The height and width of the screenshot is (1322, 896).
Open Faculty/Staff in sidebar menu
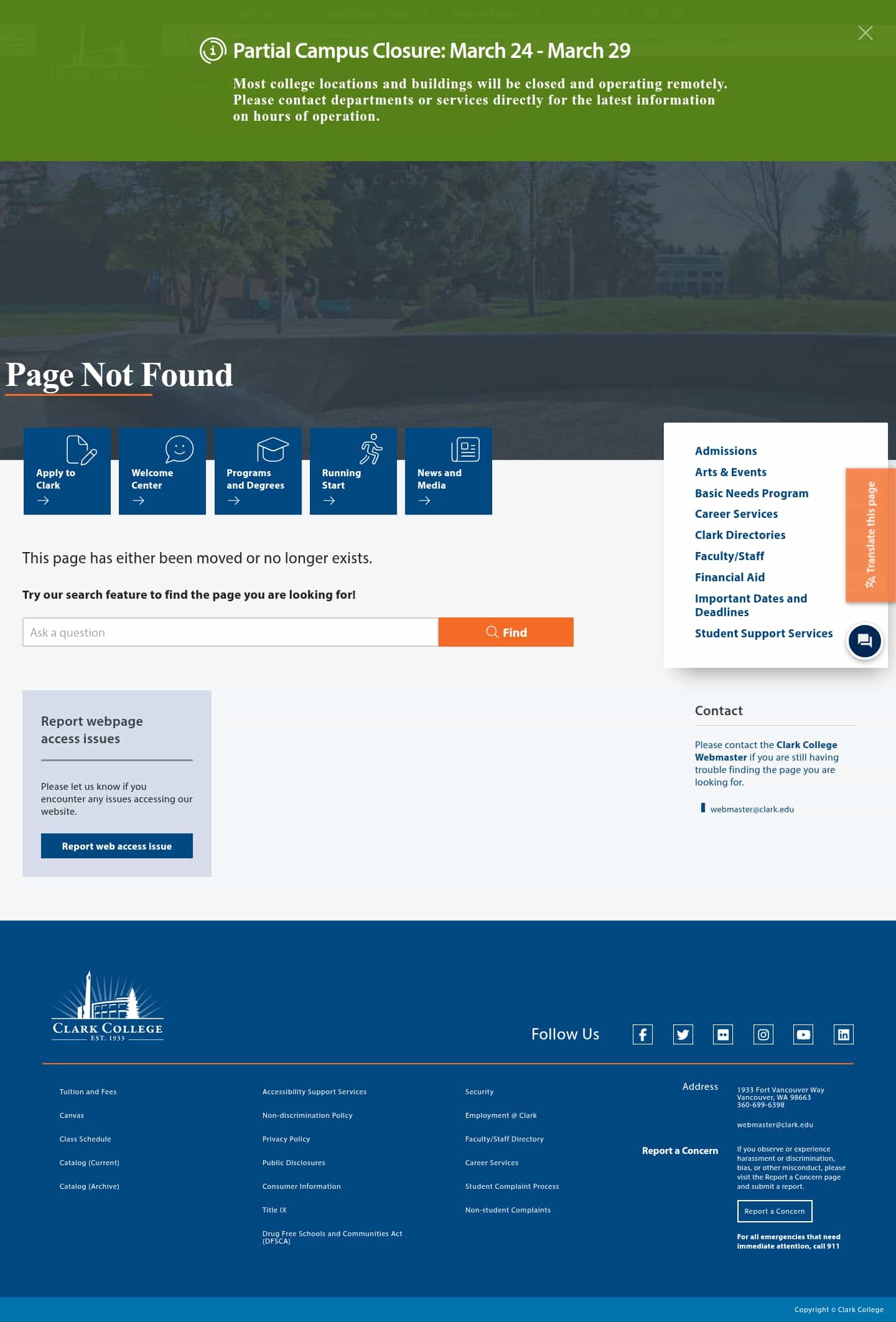pyautogui.click(x=729, y=556)
